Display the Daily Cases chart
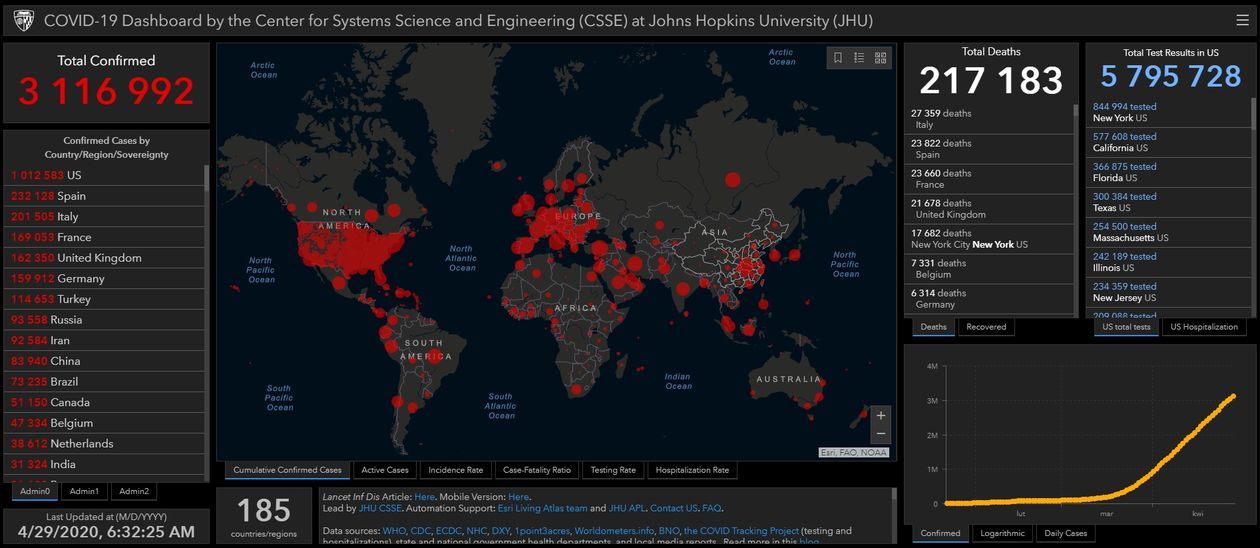Image resolution: width=1260 pixels, height=548 pixels. click(1066, 533)
